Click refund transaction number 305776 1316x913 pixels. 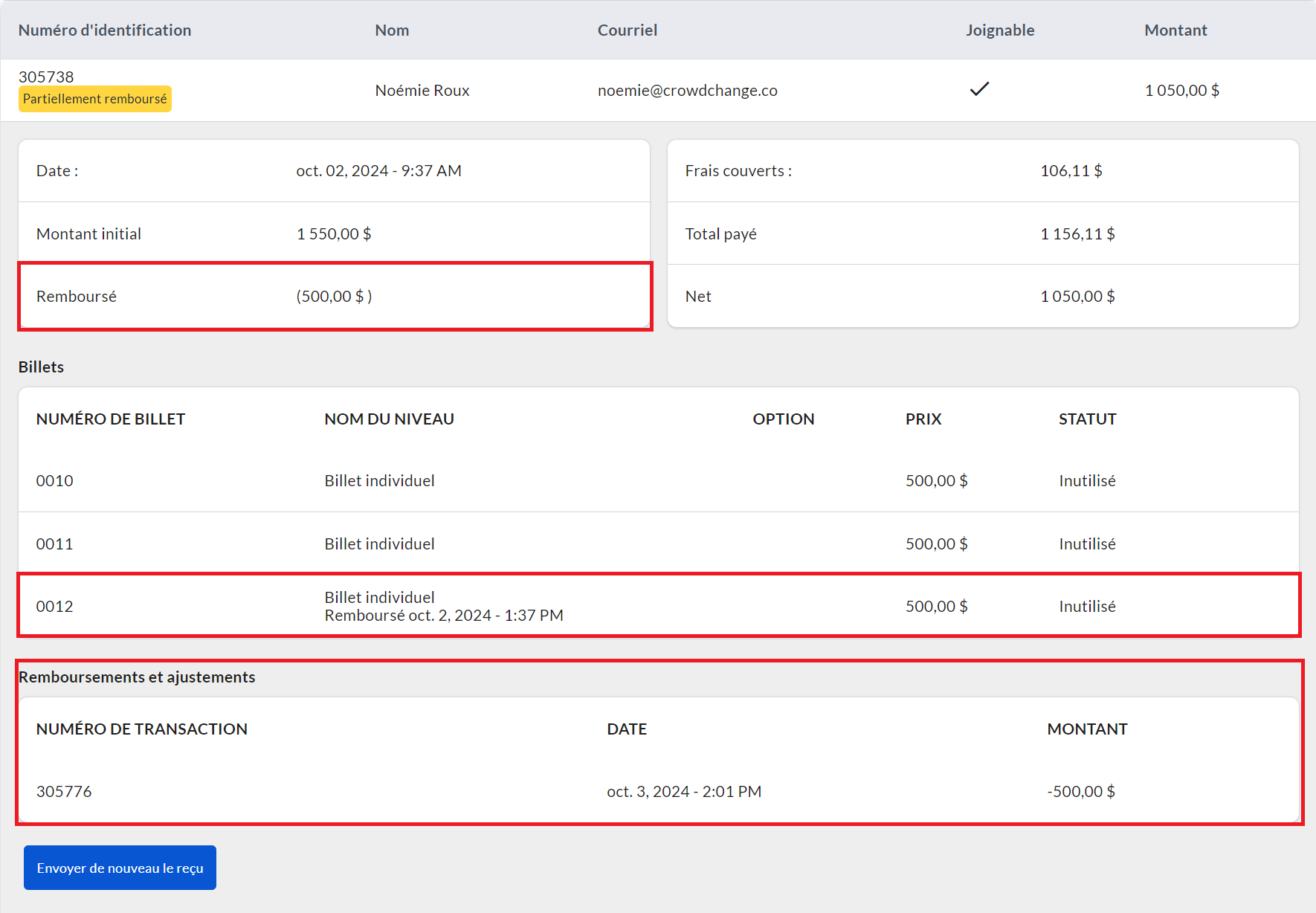point(64,792)
